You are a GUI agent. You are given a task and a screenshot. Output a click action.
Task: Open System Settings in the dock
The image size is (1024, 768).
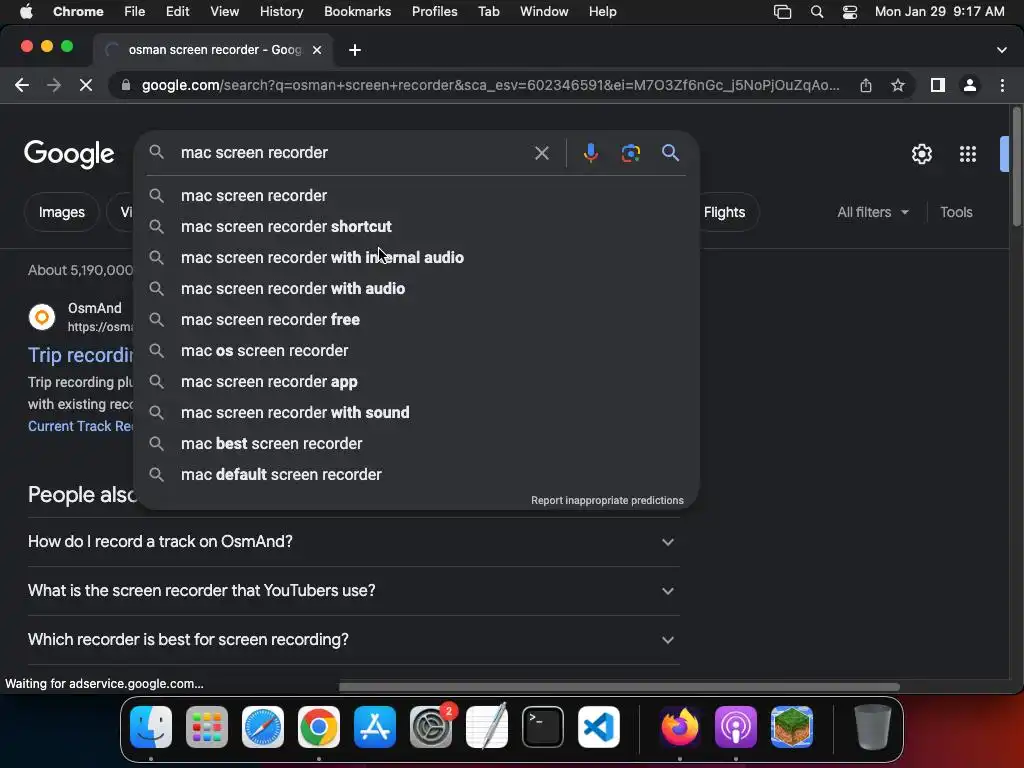pyautogui.click(x=431, y=727)
